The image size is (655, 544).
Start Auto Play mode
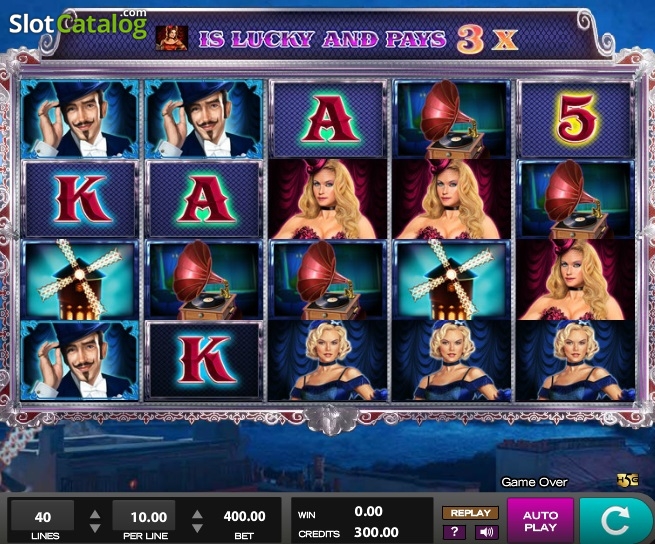tap(540, 521)
